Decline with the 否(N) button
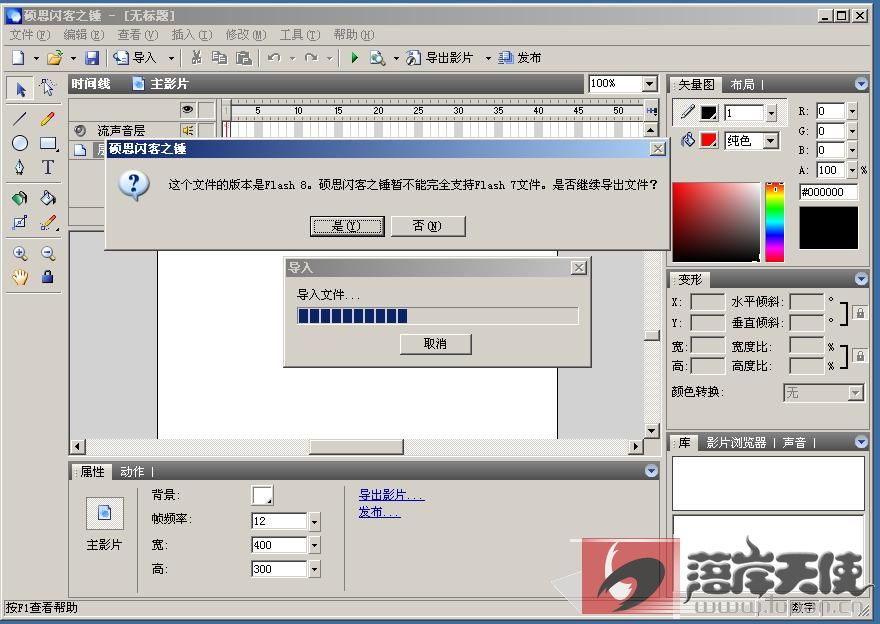The image size is (880, 624). click(428, 226)
